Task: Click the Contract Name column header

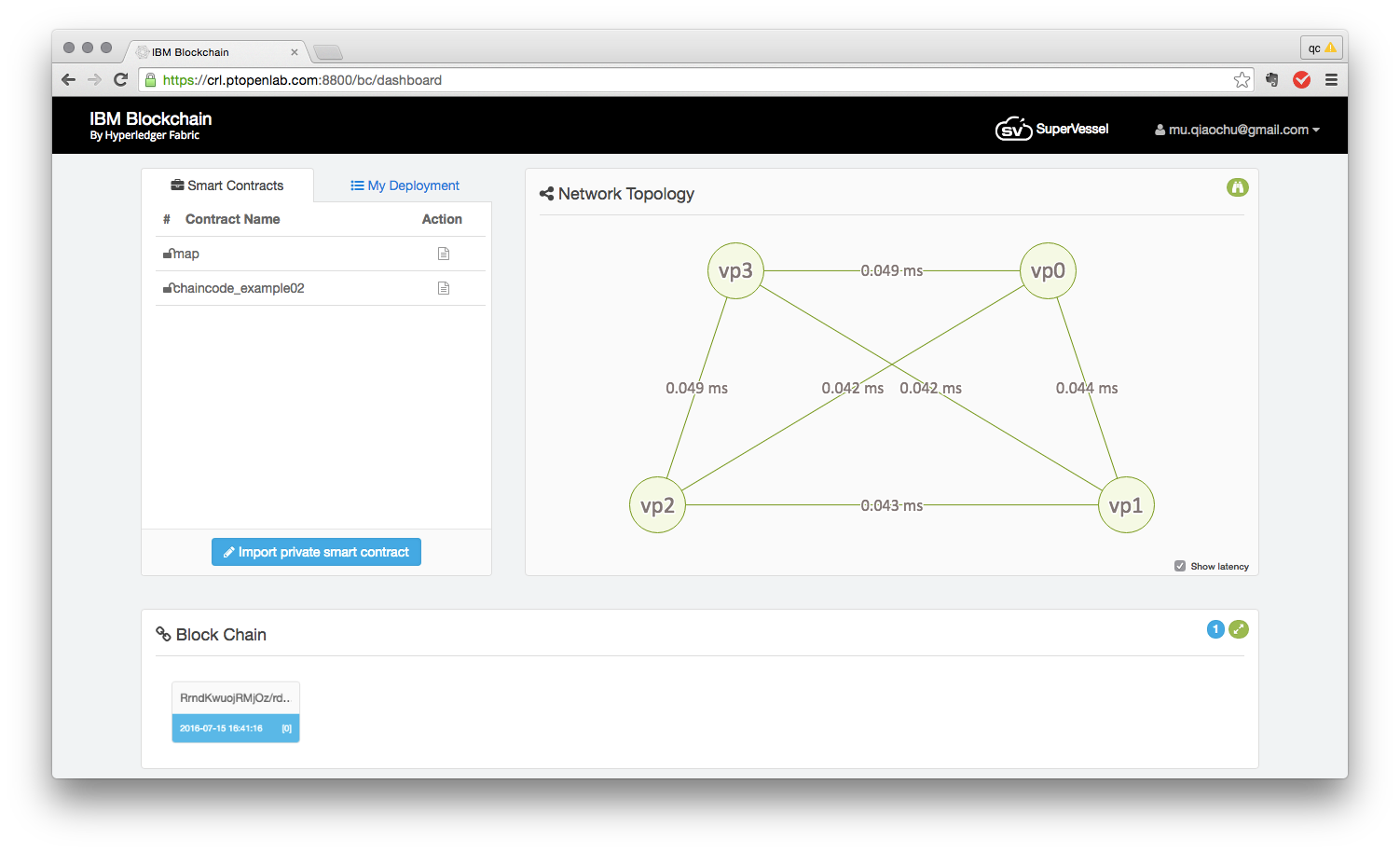Action: click(232, 219)
